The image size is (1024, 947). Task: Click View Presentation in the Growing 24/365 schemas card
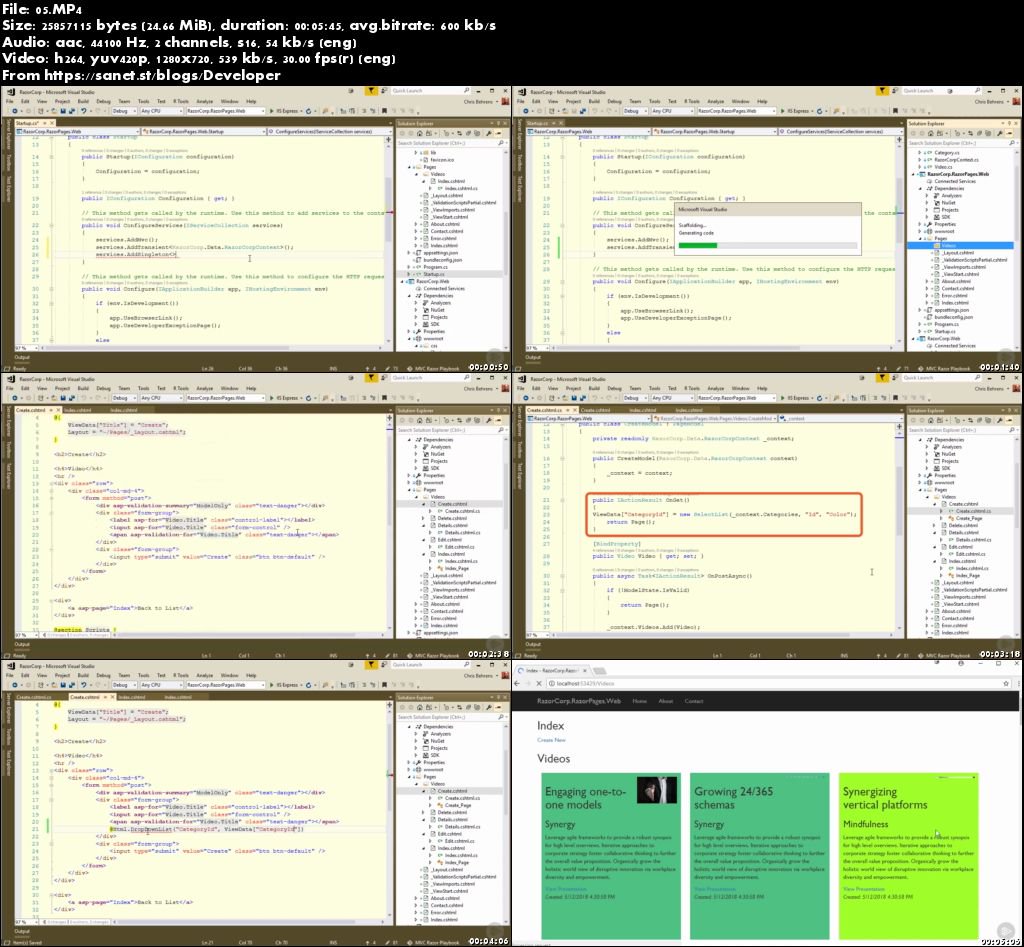coord(714,889)
